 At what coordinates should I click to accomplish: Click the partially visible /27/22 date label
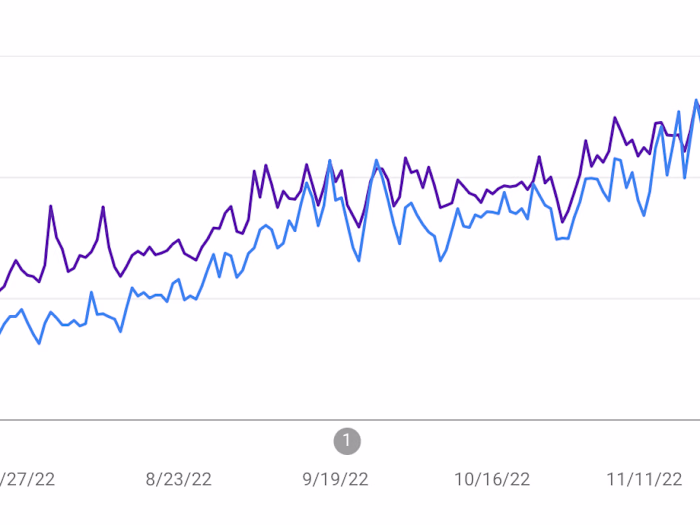(x=28, y=479)
